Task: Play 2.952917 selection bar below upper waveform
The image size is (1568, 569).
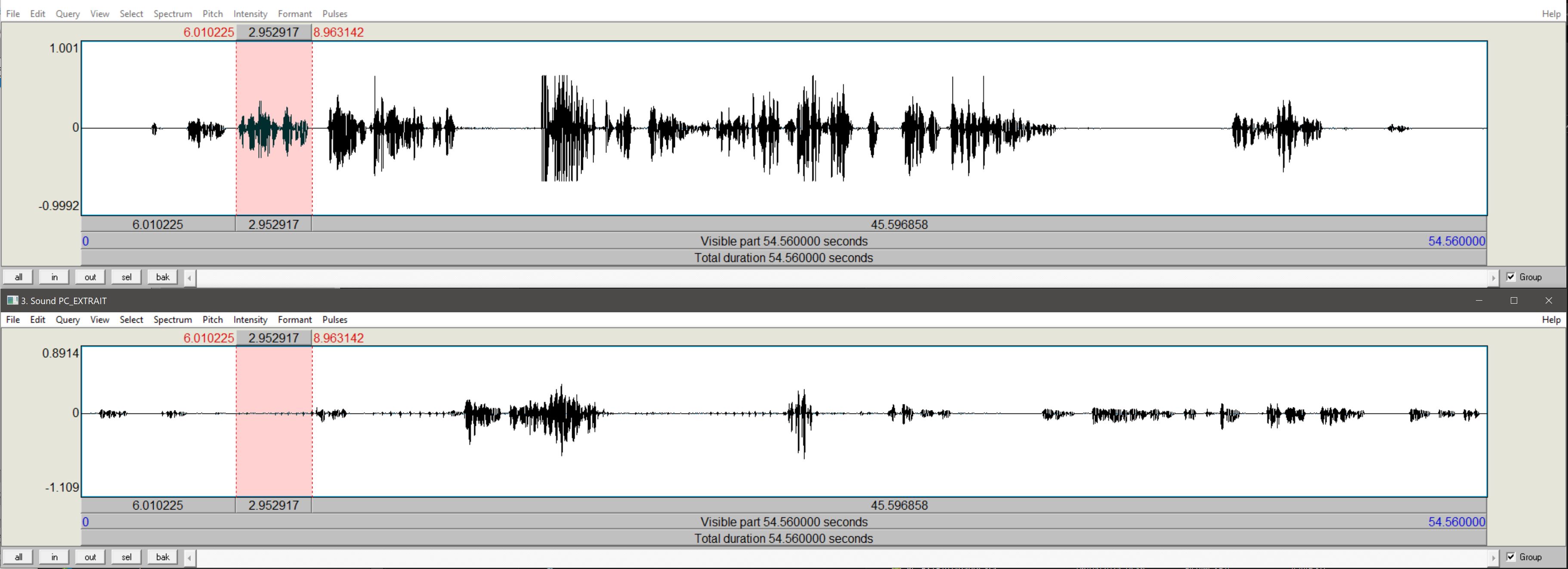Action: pos(274,224)
